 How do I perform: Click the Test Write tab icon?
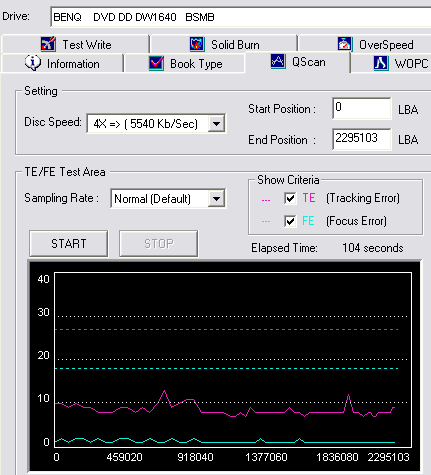[x=48, y=44]
